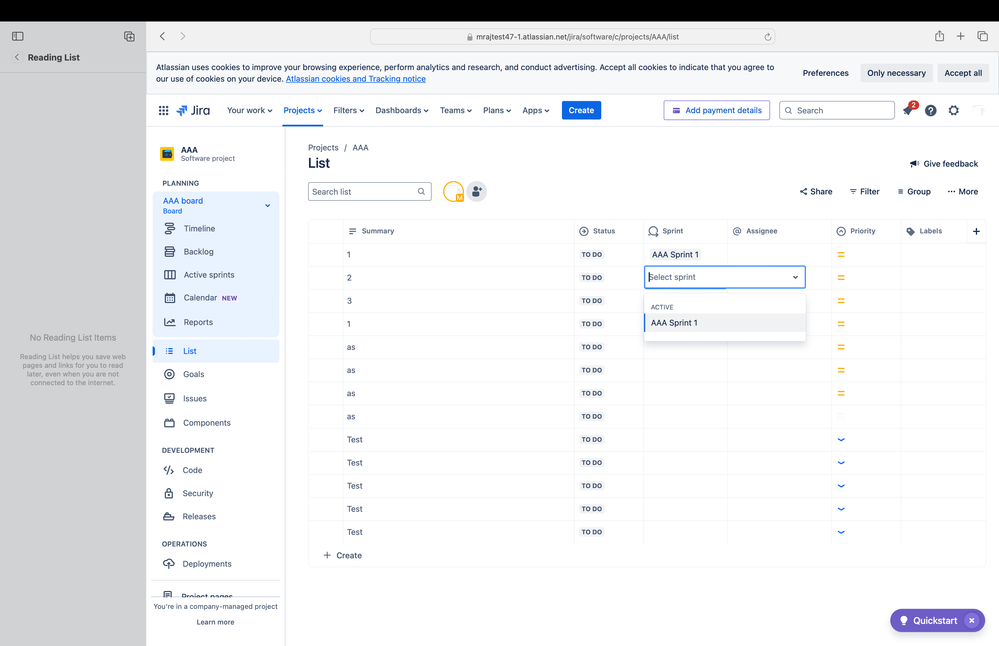Click Give feedback
999x646 pixels.
pyautogui.click(x=944, y=164)
